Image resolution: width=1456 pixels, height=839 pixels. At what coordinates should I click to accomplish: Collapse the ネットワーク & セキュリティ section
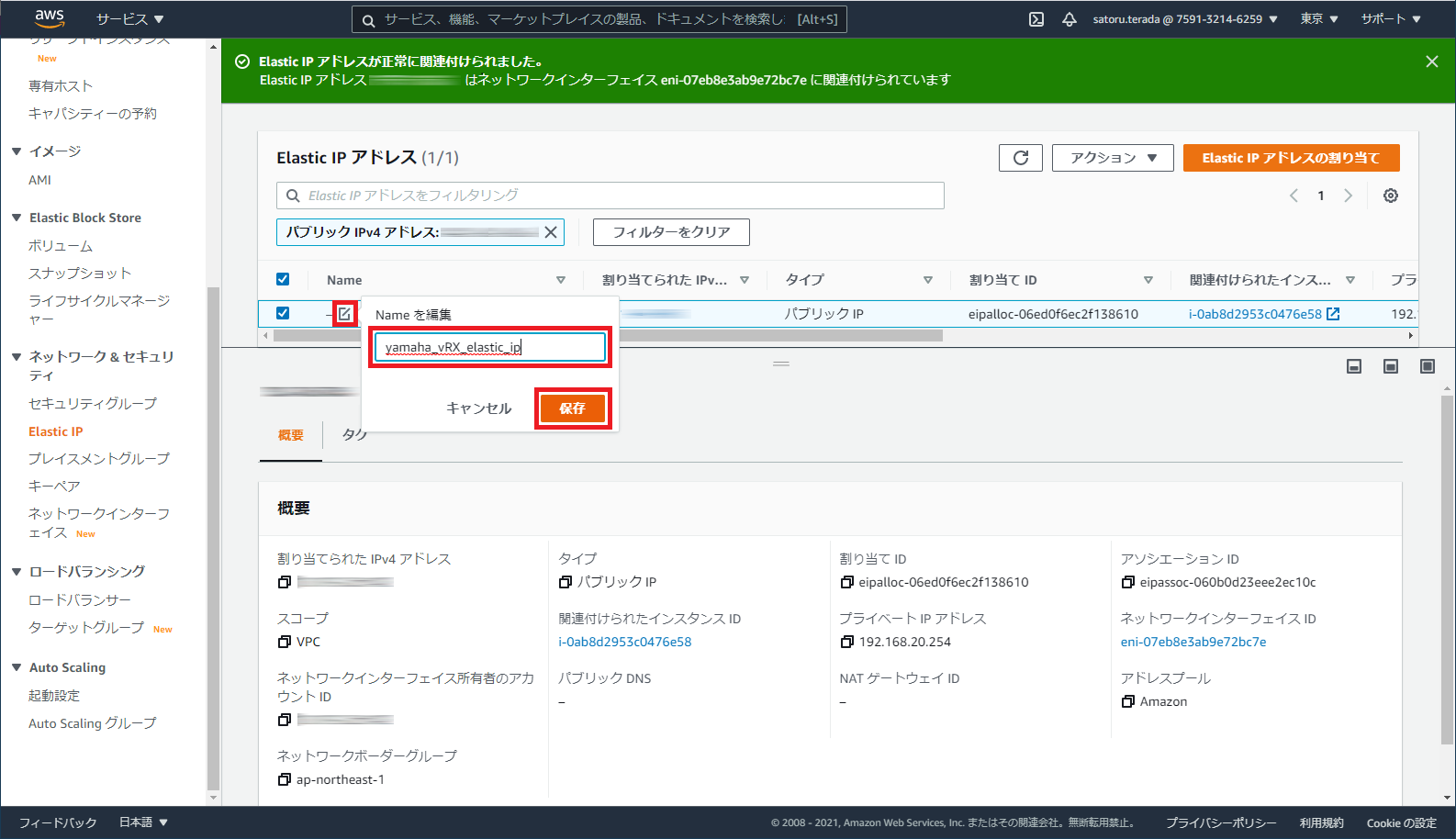click(17, 356)
